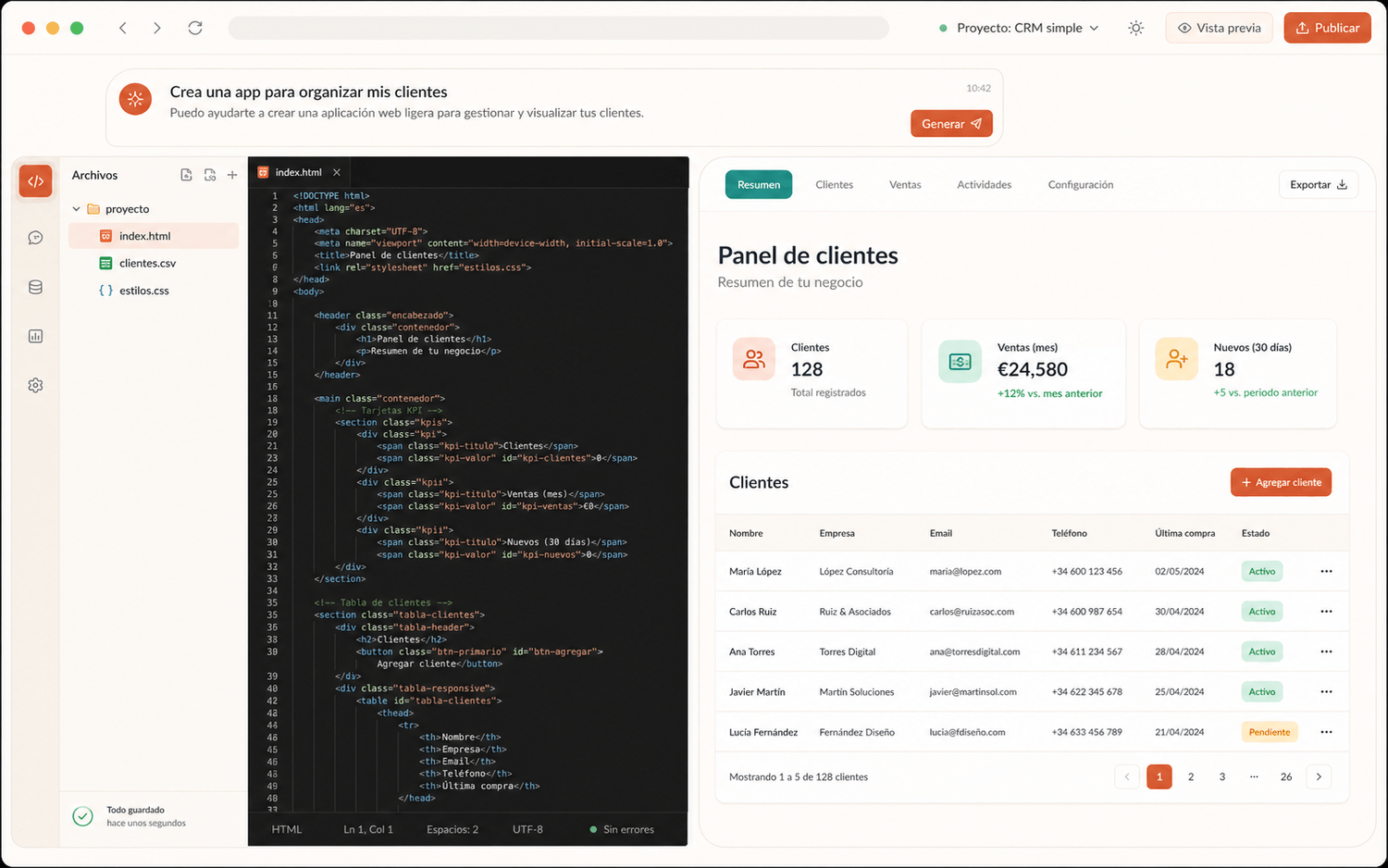Click the Vista previa button
The image size is (1388, 868).
[x=1220, y=28]
